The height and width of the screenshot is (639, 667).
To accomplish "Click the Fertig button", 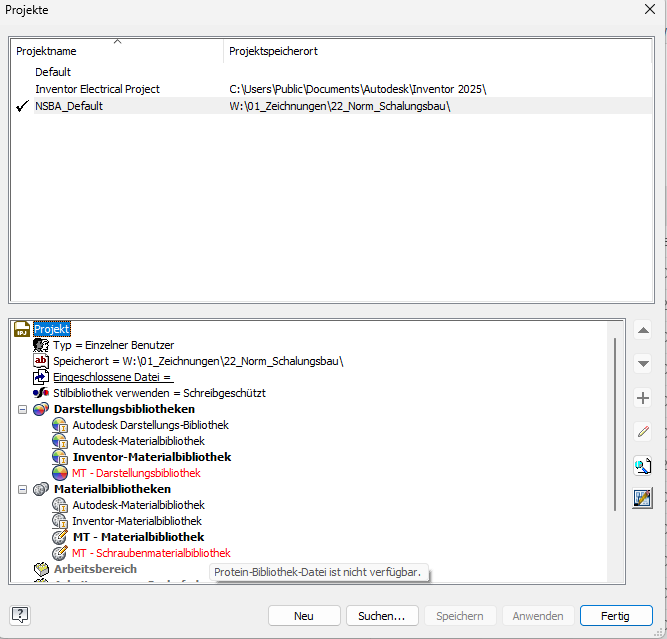I will point(616,616).
